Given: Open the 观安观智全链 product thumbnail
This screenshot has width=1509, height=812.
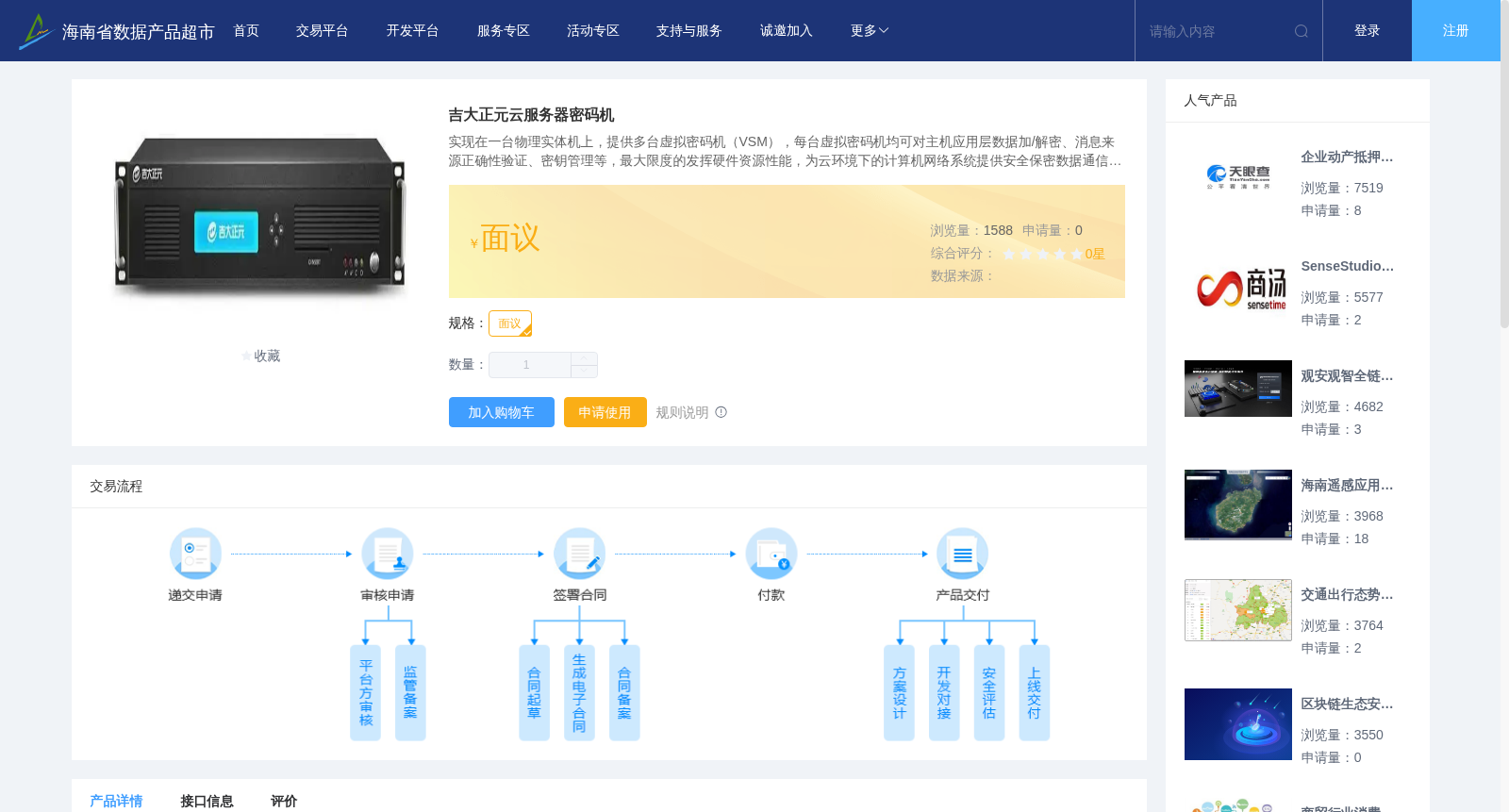Looking at the screenshot, I should pyautogui.click(x=1238, y=389).
